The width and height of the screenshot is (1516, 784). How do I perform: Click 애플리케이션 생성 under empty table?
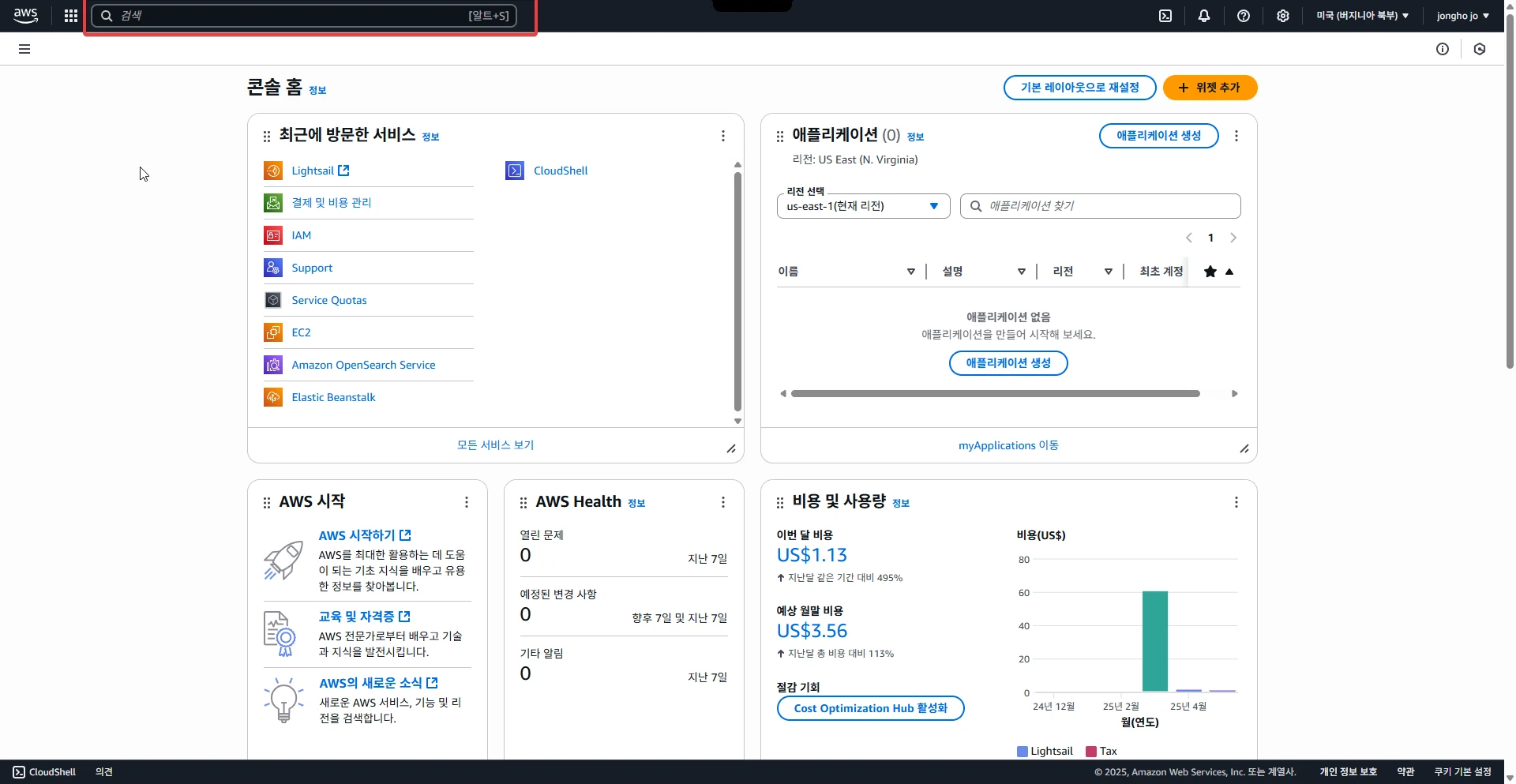[x=1008, y=363]
